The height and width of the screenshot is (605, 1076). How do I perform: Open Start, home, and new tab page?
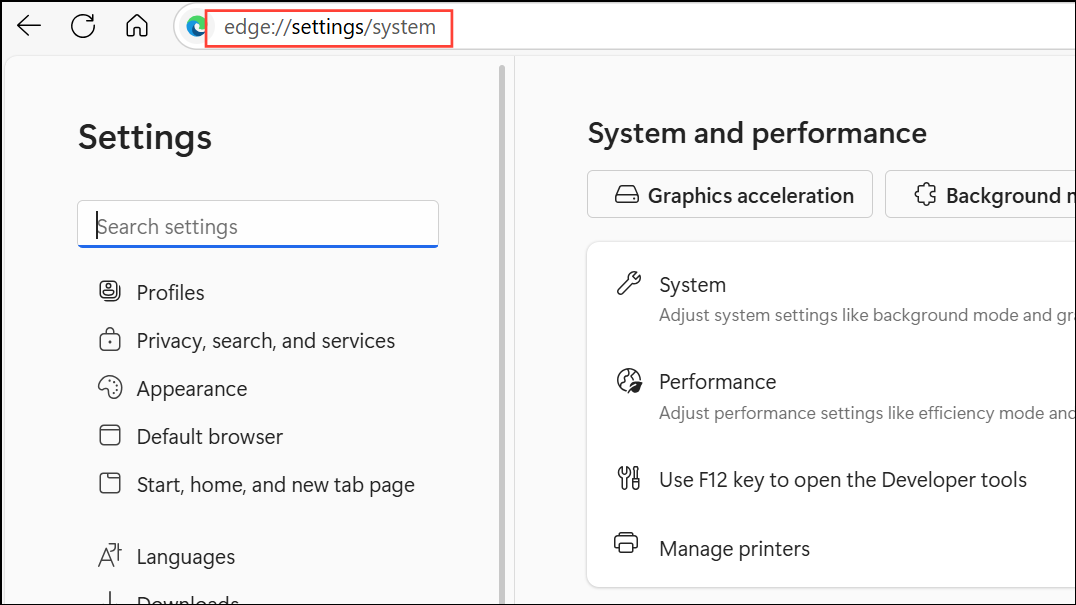(x=275, y=485)
